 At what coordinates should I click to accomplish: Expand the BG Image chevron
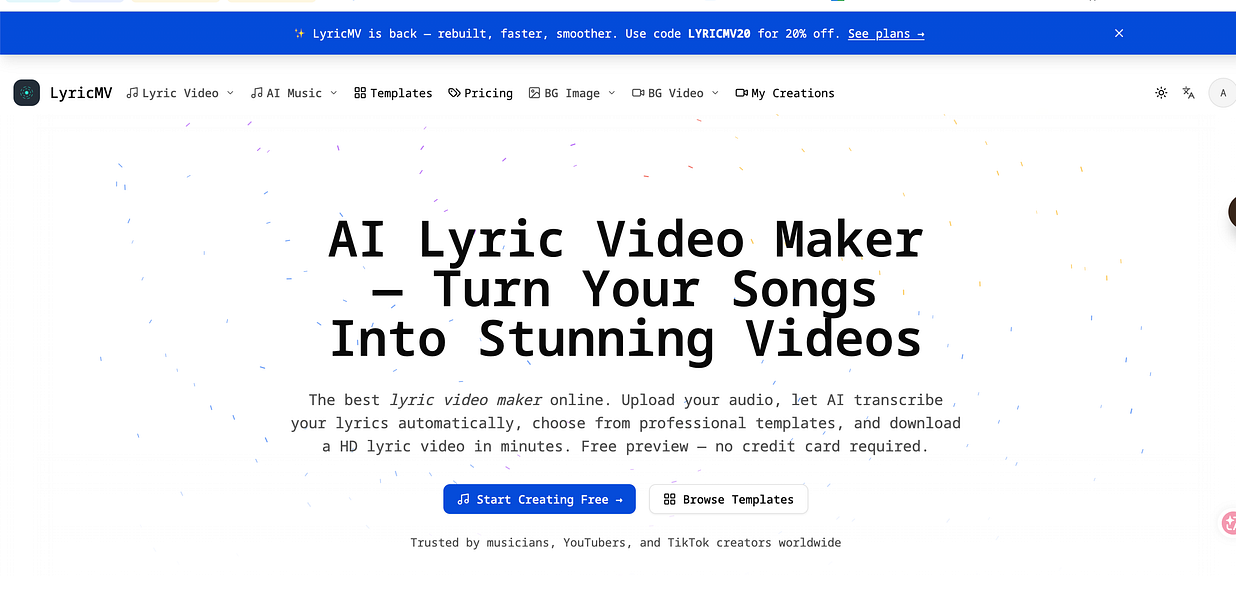tap(611, 93)
